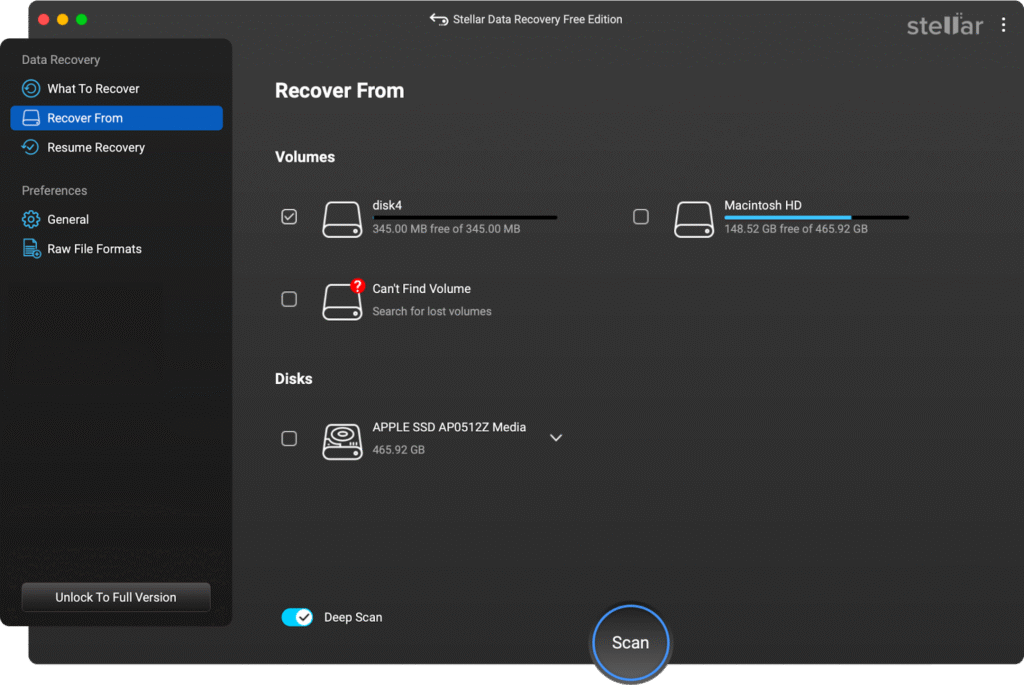Expand the APPLE SSD disk chevron

(x=556, y=438)
